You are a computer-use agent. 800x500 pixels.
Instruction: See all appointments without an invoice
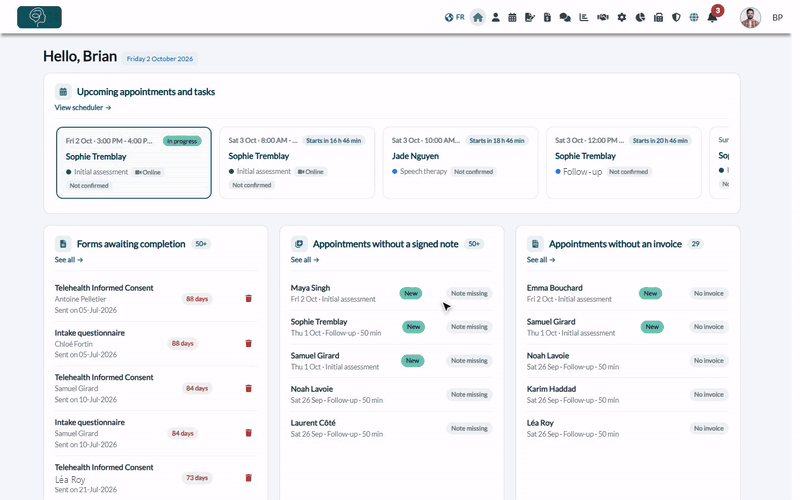(x=541, y=260)
